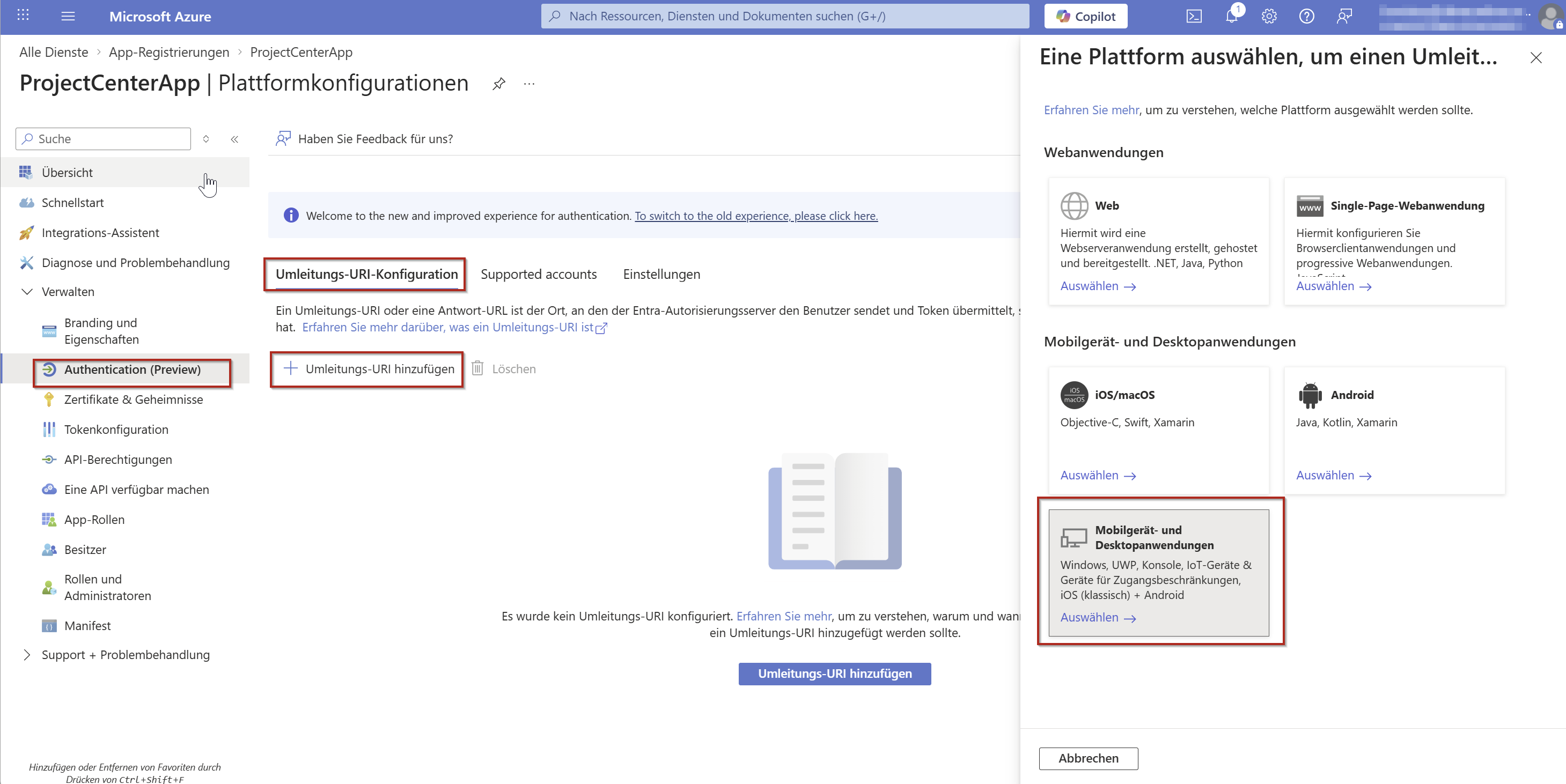The image size is (1566, 784).
Task: Click Haben Sie Feedback für uns?
Action: pyautogui.click(x=364, y=139)
